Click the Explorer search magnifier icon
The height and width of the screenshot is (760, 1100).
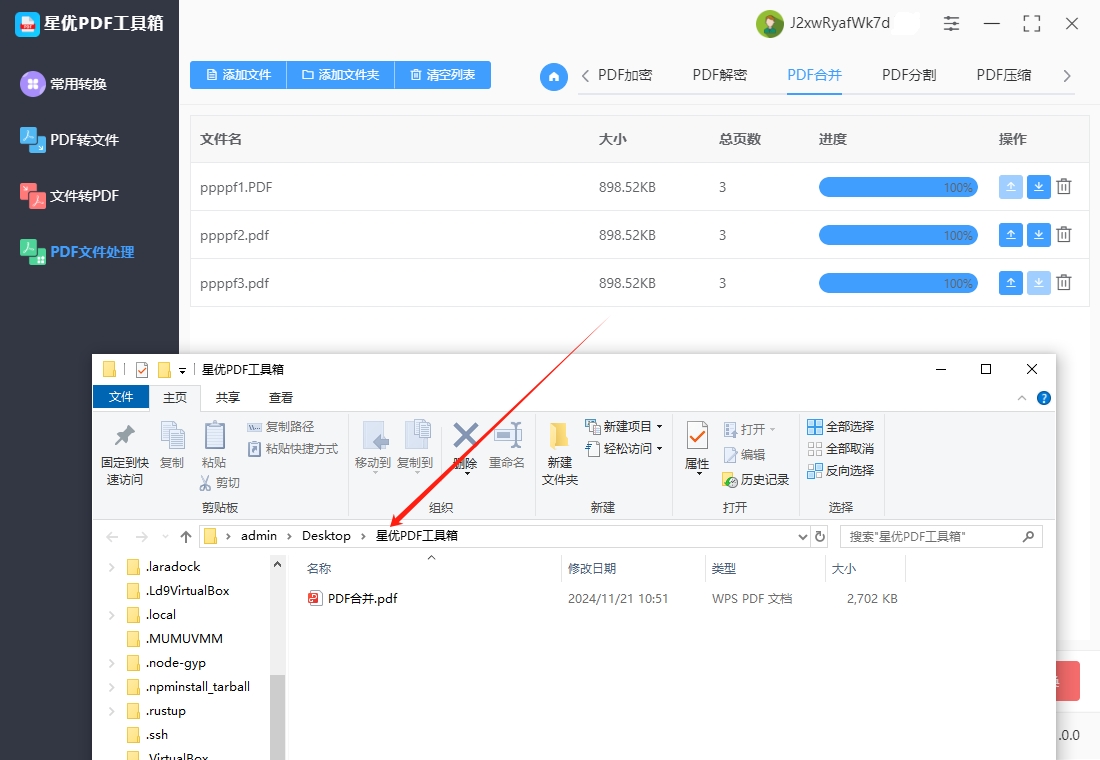click(x=1028, y=537)
